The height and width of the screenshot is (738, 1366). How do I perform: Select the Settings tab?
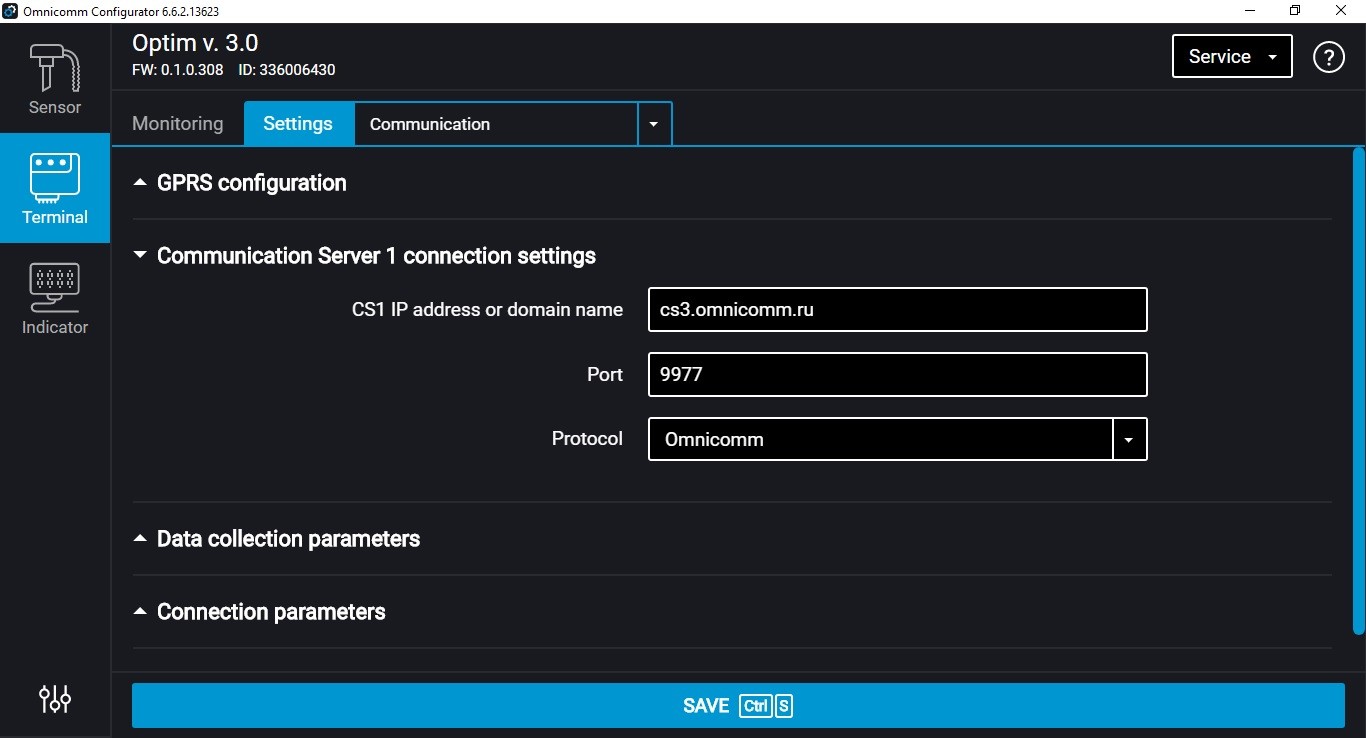coord(297,123)
